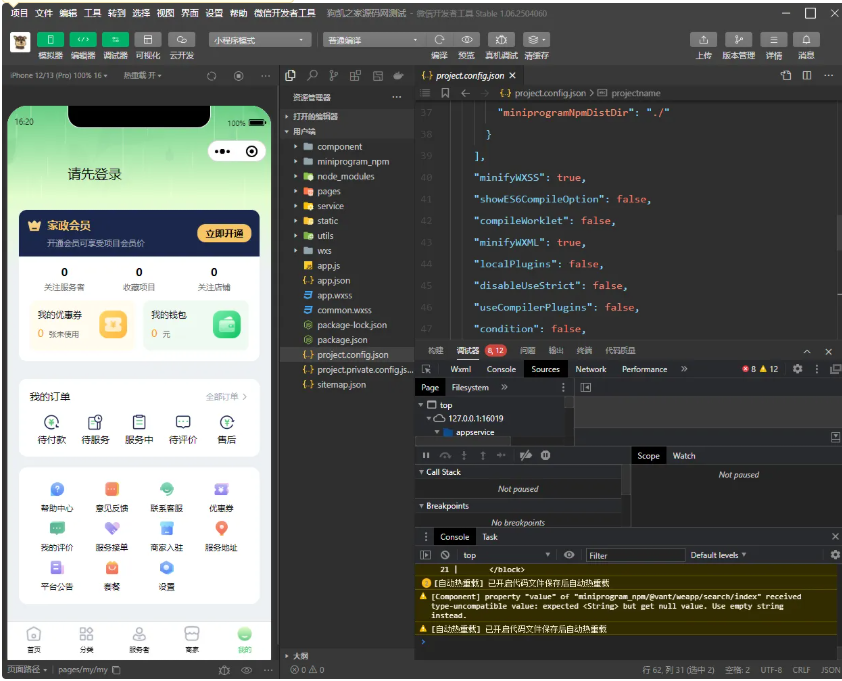Screen dimensions: 842x681
Task: Open DevTools settings gear in debugger
Action: point(796,368)
